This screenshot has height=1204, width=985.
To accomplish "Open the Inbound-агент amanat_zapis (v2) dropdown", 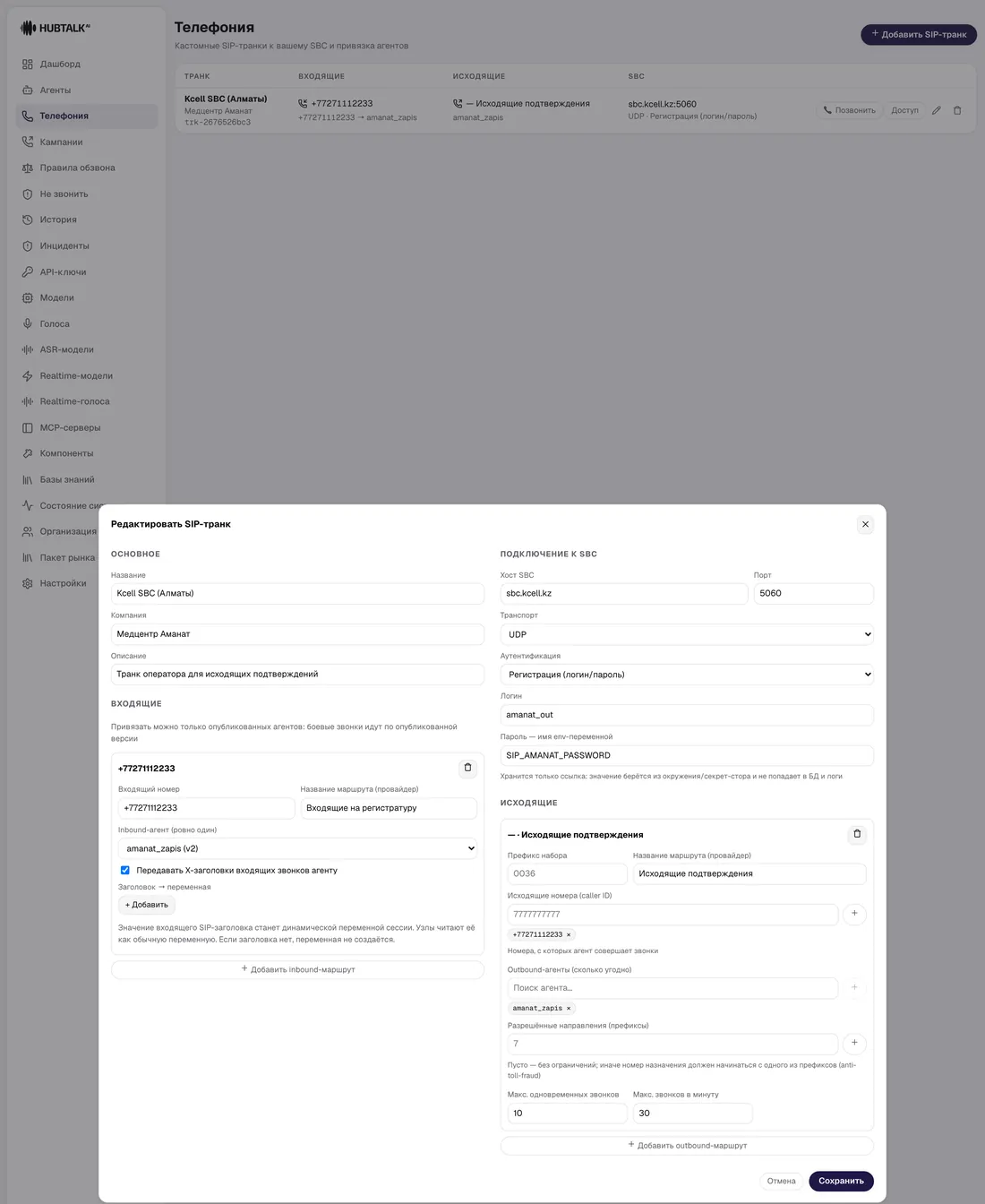I will coord(297,849).
